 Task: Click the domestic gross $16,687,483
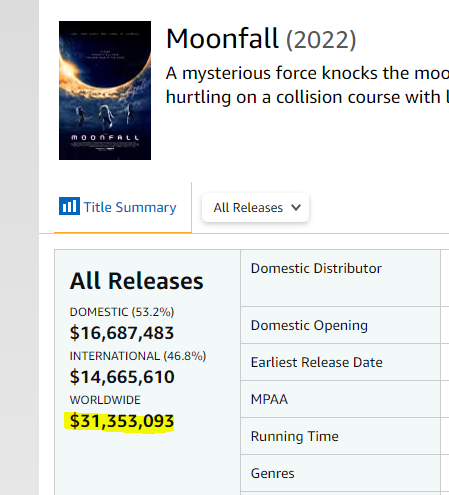pyautogui.click(x=122, y=333)
